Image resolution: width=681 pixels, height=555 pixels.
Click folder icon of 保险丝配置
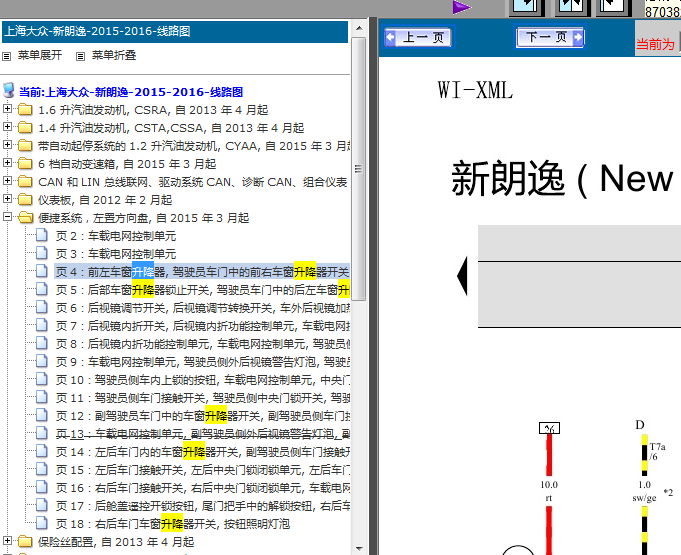pos(25,542)
